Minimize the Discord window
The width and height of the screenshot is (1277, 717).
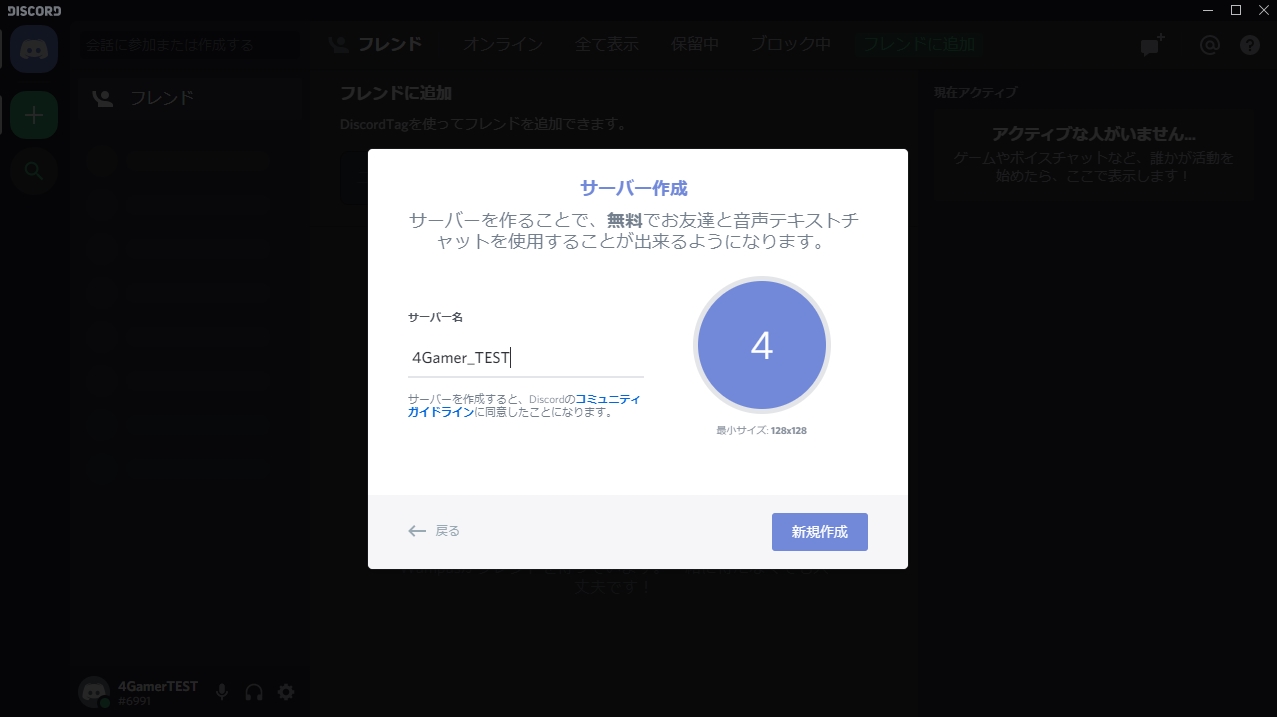(1209, 10)
